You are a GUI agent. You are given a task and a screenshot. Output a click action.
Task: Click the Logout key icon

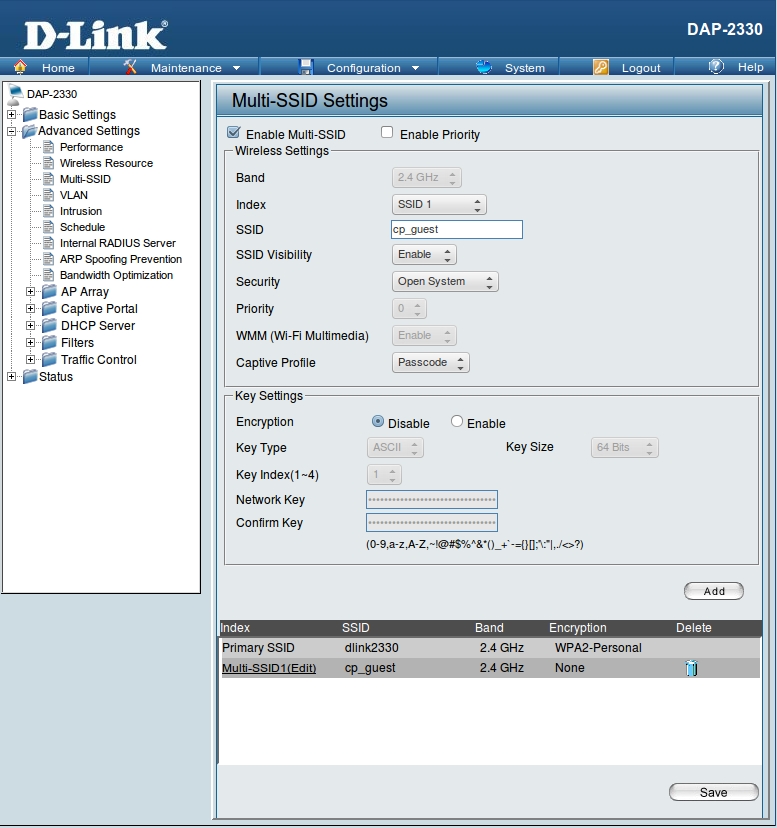tap(600, 67)
